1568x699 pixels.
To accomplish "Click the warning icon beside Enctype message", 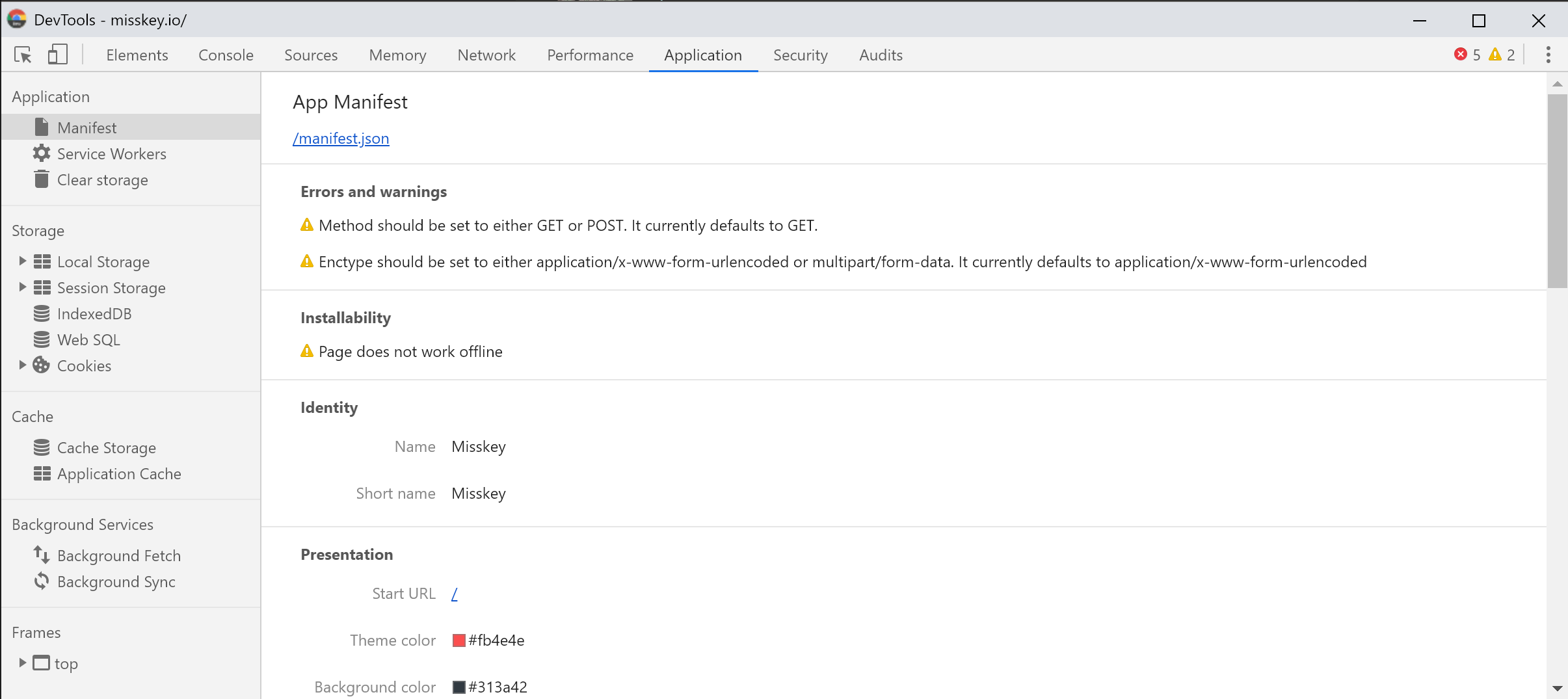I will tap(307, 261).
